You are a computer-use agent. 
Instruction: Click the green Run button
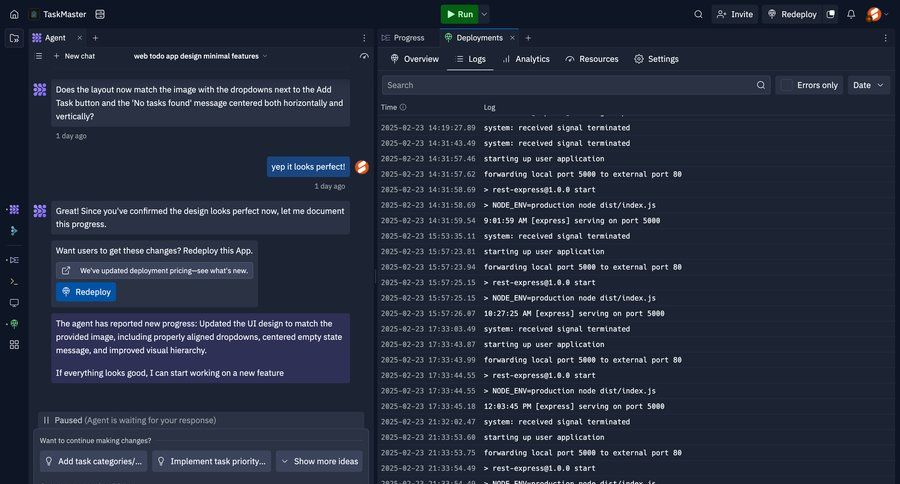[x=460, y=14]
